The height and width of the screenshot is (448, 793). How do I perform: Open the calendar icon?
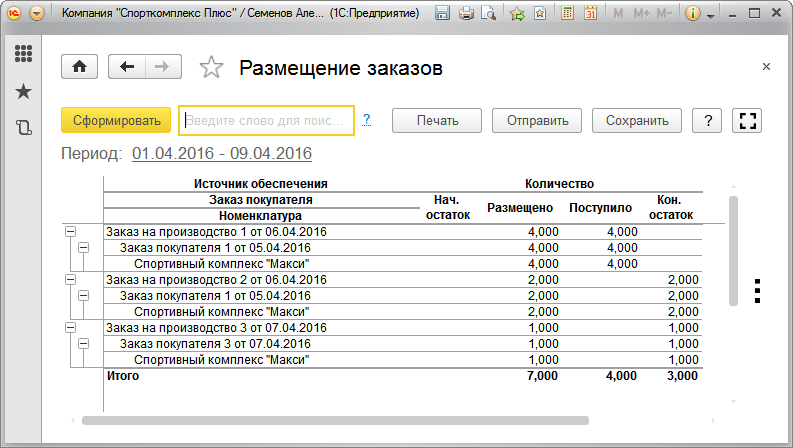[x=590, y=14]
